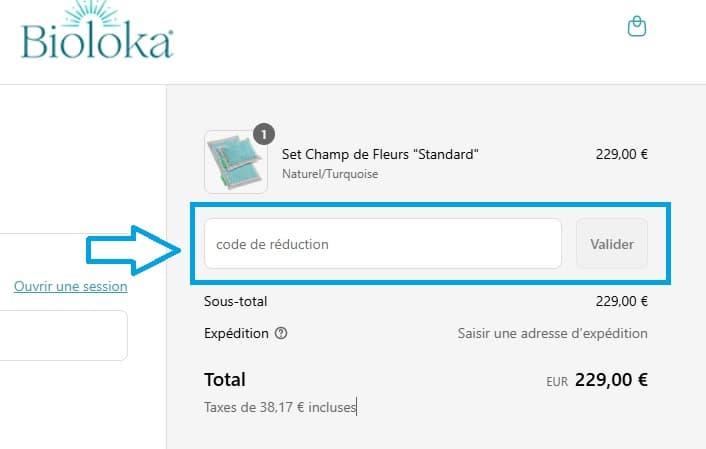
Task: Click the partially visible field below Ouvrir une session
Action: point(63,335)
